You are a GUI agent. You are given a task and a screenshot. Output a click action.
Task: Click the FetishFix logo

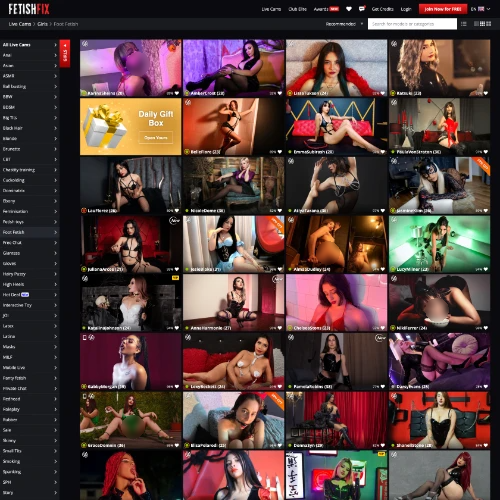click(29, 9)
